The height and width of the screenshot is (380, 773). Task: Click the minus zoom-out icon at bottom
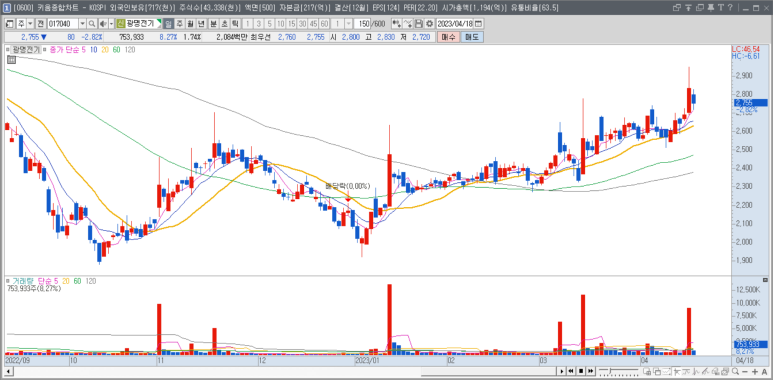click(x=745, y=371)
